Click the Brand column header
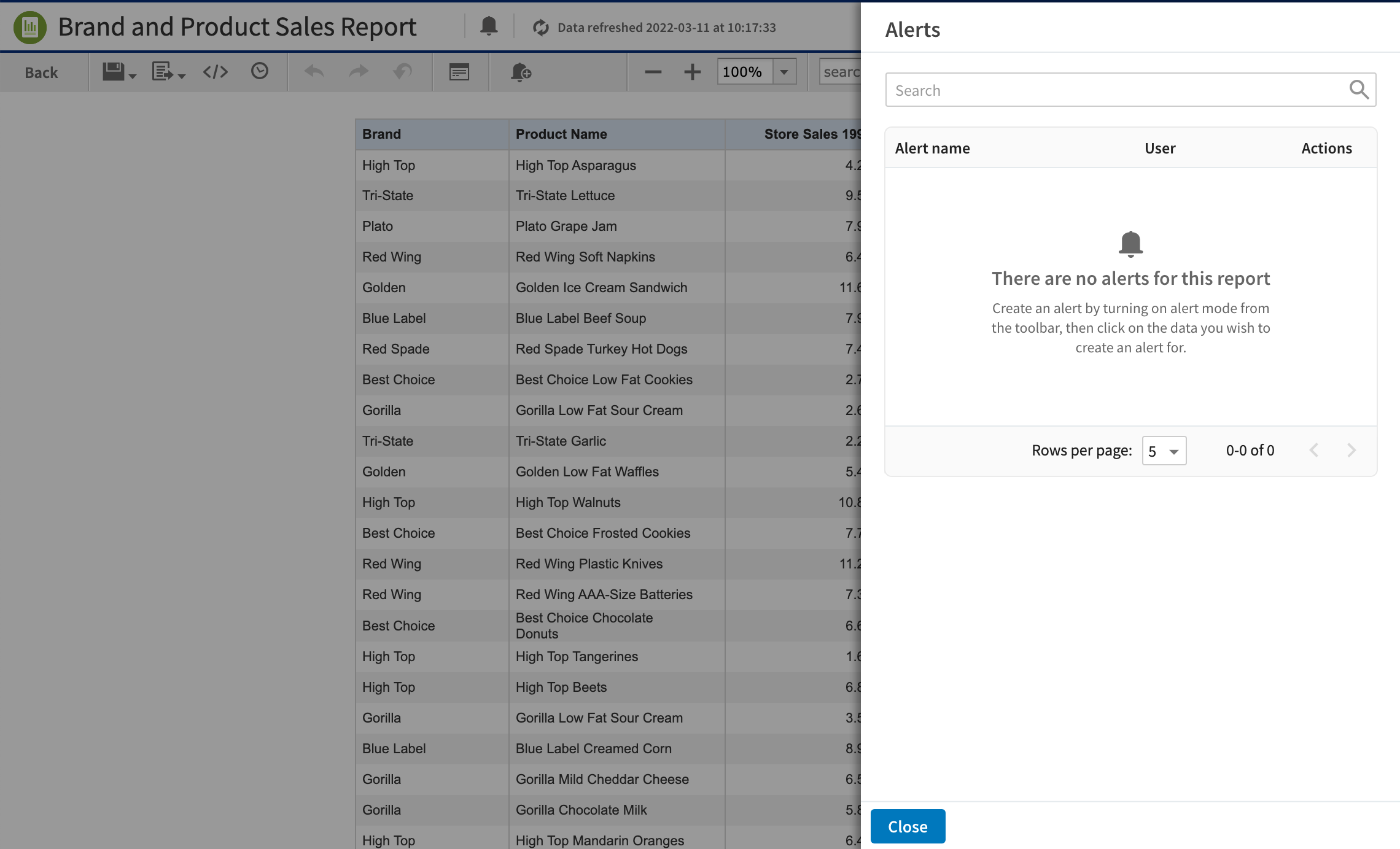 click(x=432, y=134)
